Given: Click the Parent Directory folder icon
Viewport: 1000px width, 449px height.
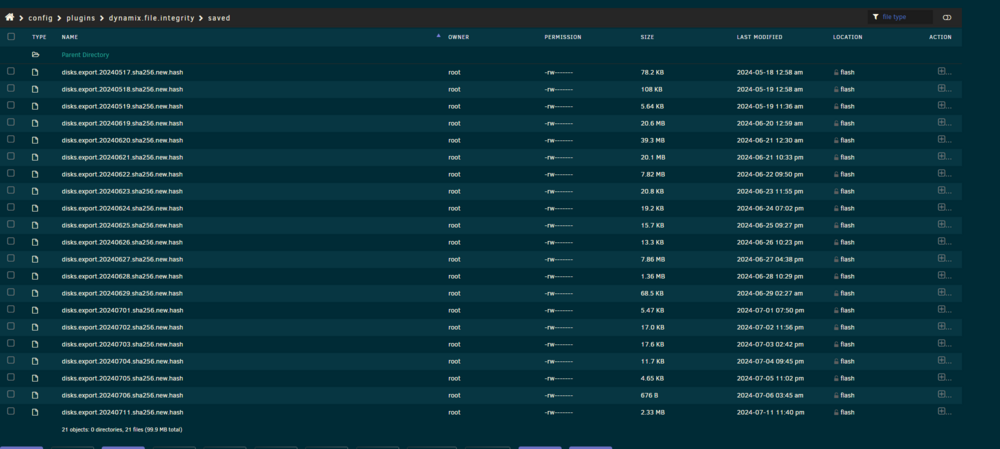Looking at the screenshot, I should tap(36, 55).
